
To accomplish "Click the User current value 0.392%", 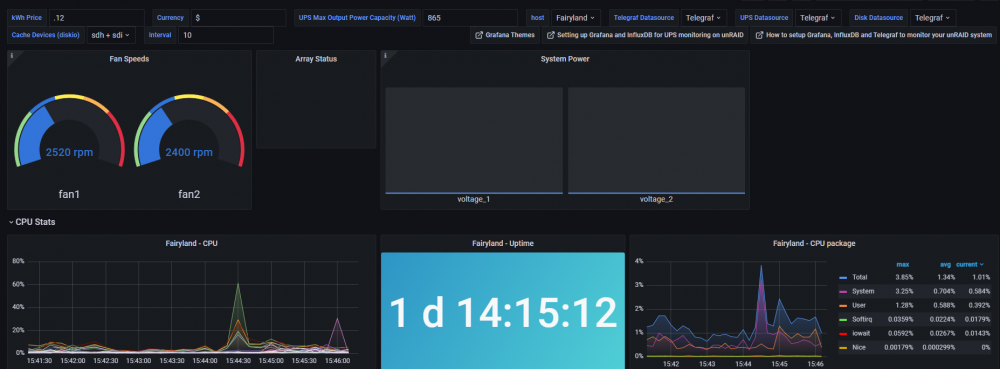I will click(x=980, y=305).
